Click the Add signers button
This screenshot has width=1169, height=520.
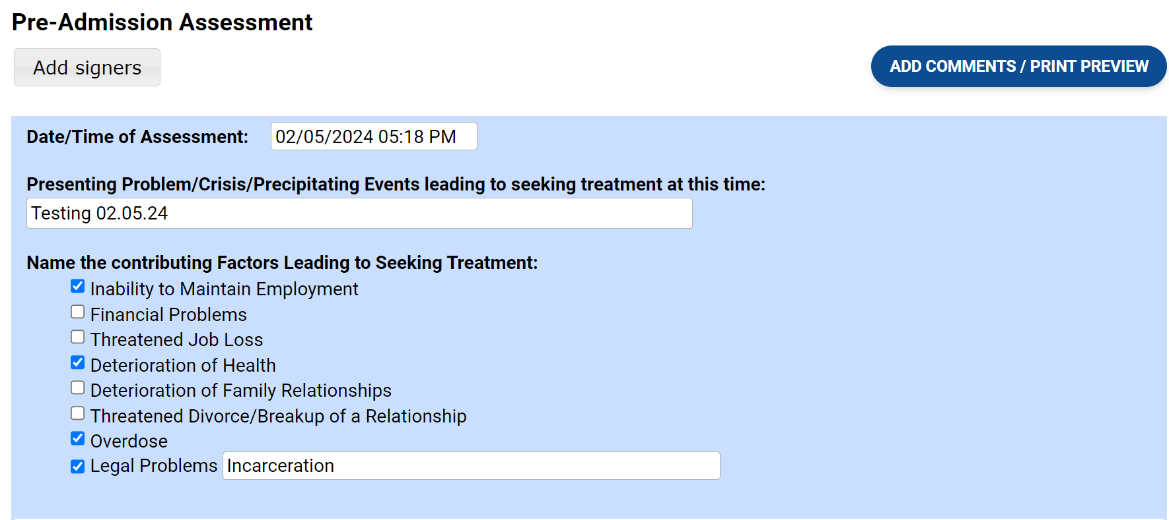point(87,68)
